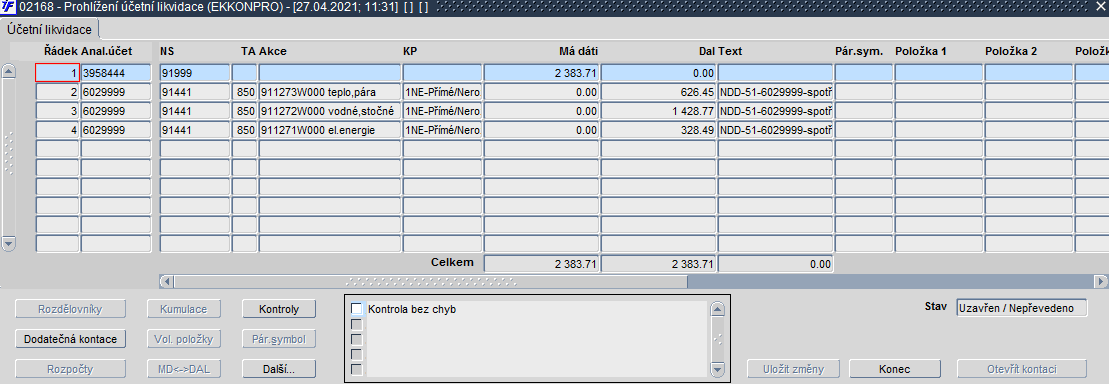The image size is (1109, 384).
Task: Click Akce cell 911271W000 el.energie
Action: tap(330, 130)
